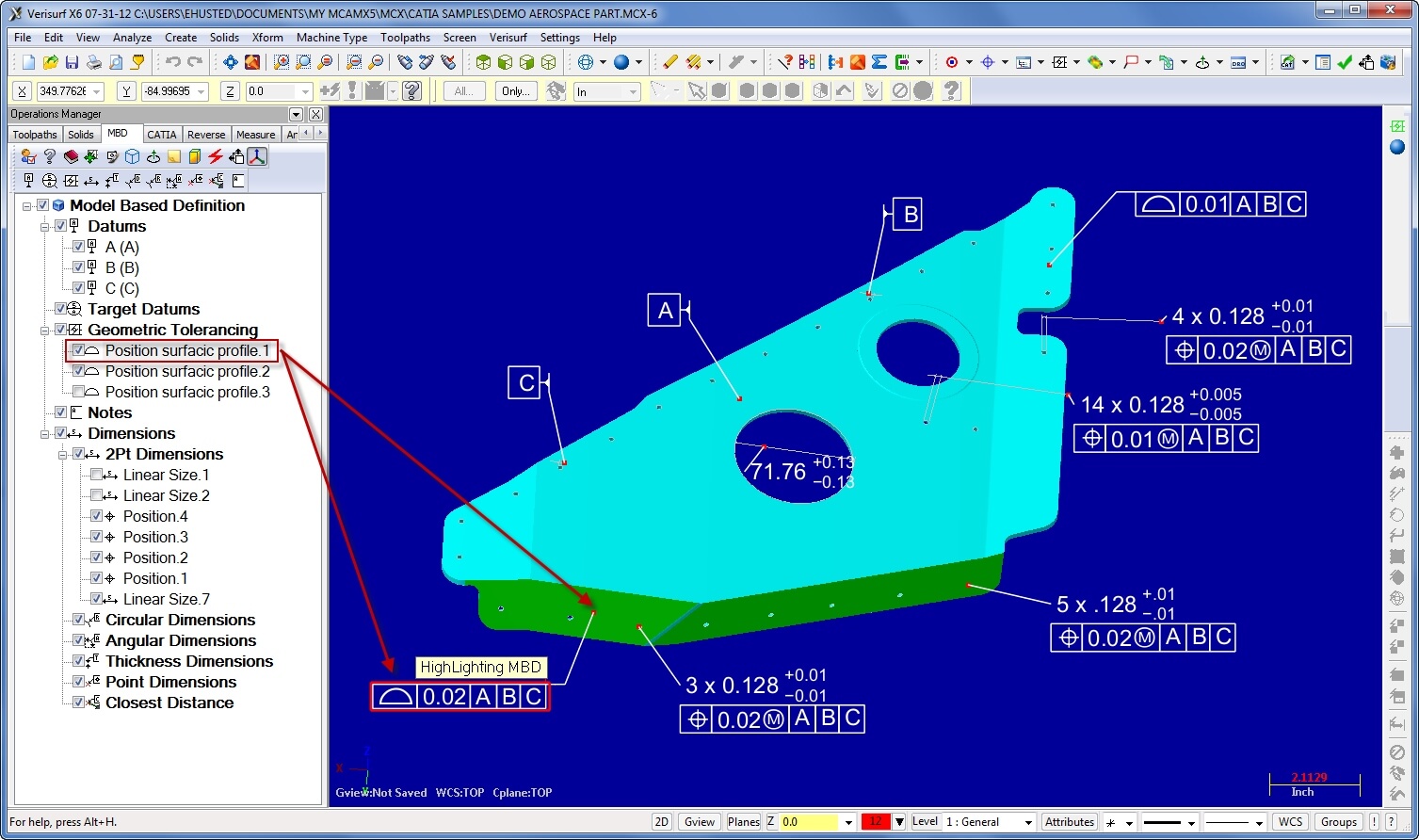Toggle the Position surfacic profile.2 checkbox
This screenshot has height=840, width=1419.
click(x=78, y=371)
